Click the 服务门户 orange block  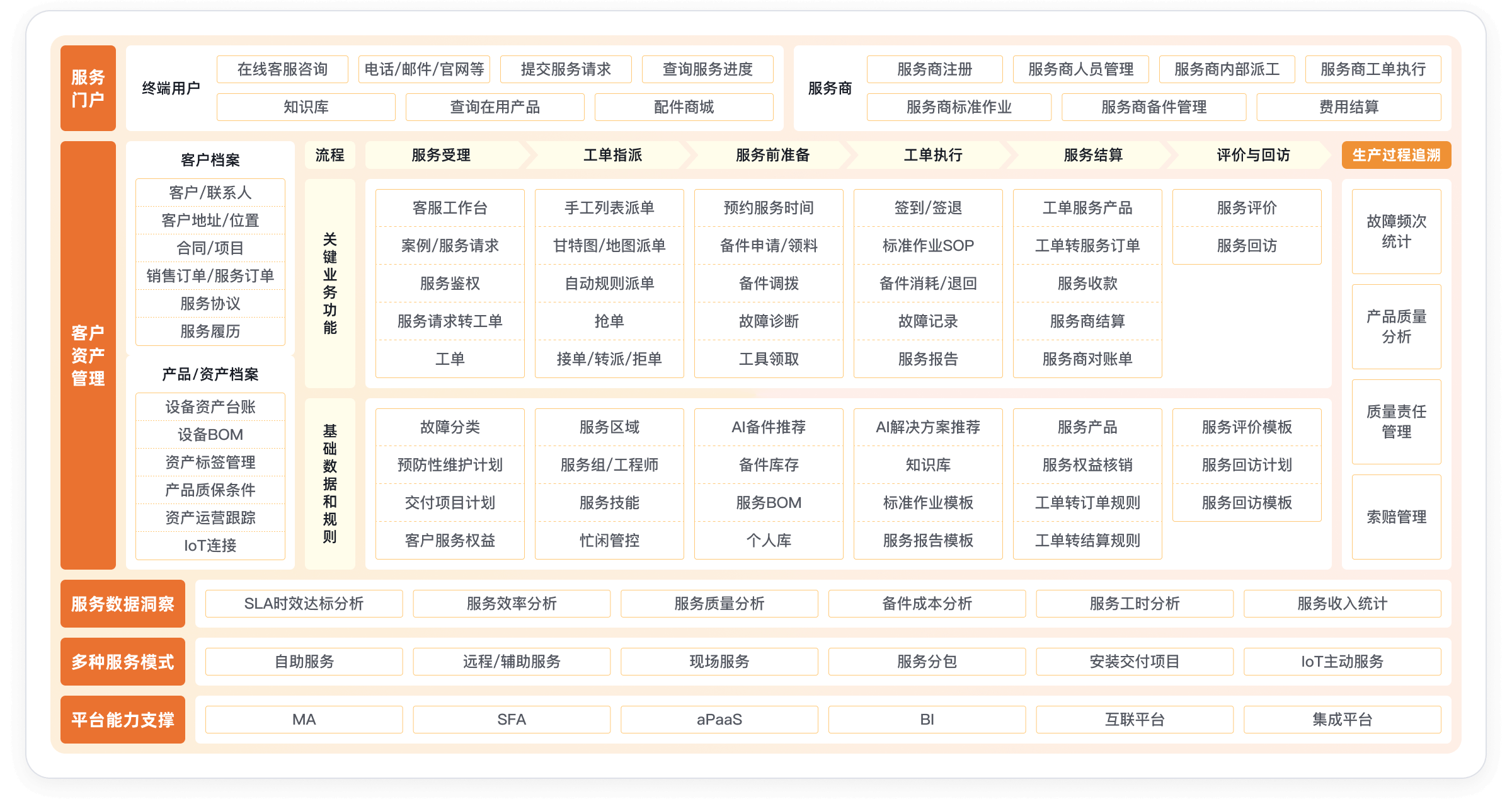click(88, 88)
